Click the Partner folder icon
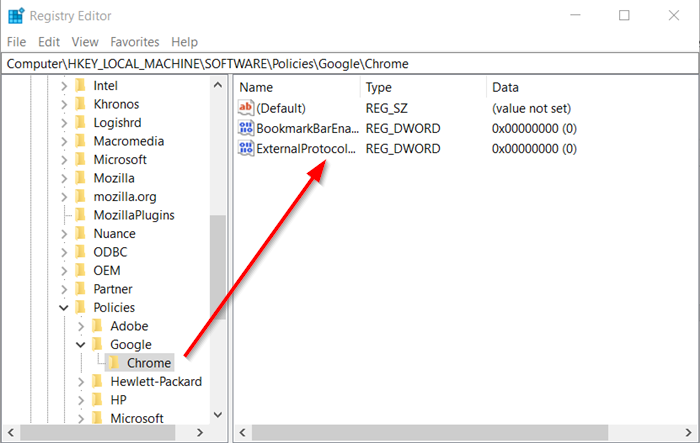 [81, 289]
